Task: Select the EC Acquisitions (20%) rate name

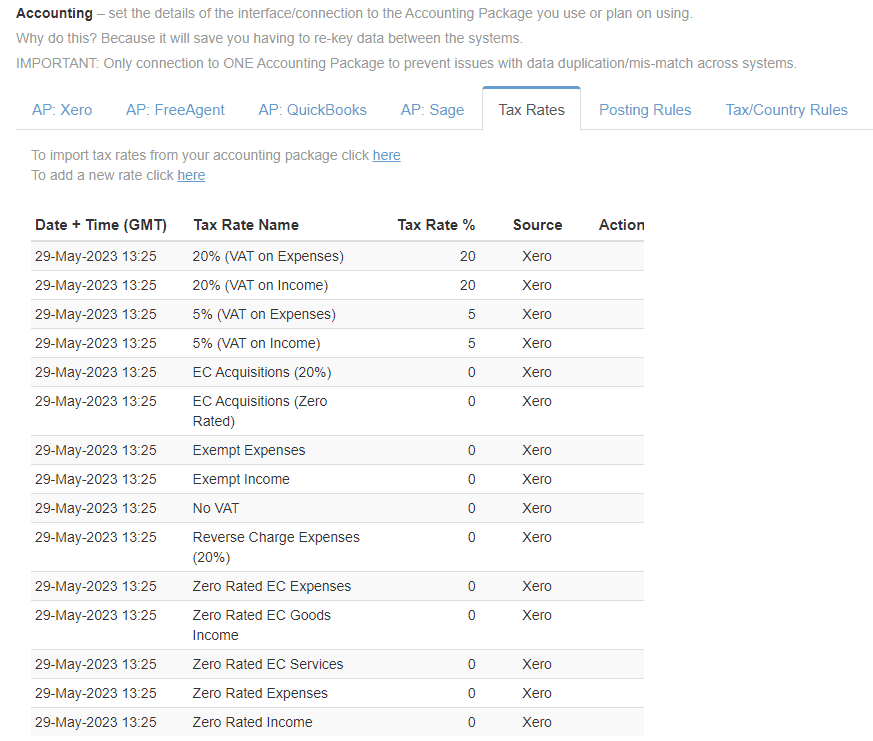Action: [x=262, y=372]
